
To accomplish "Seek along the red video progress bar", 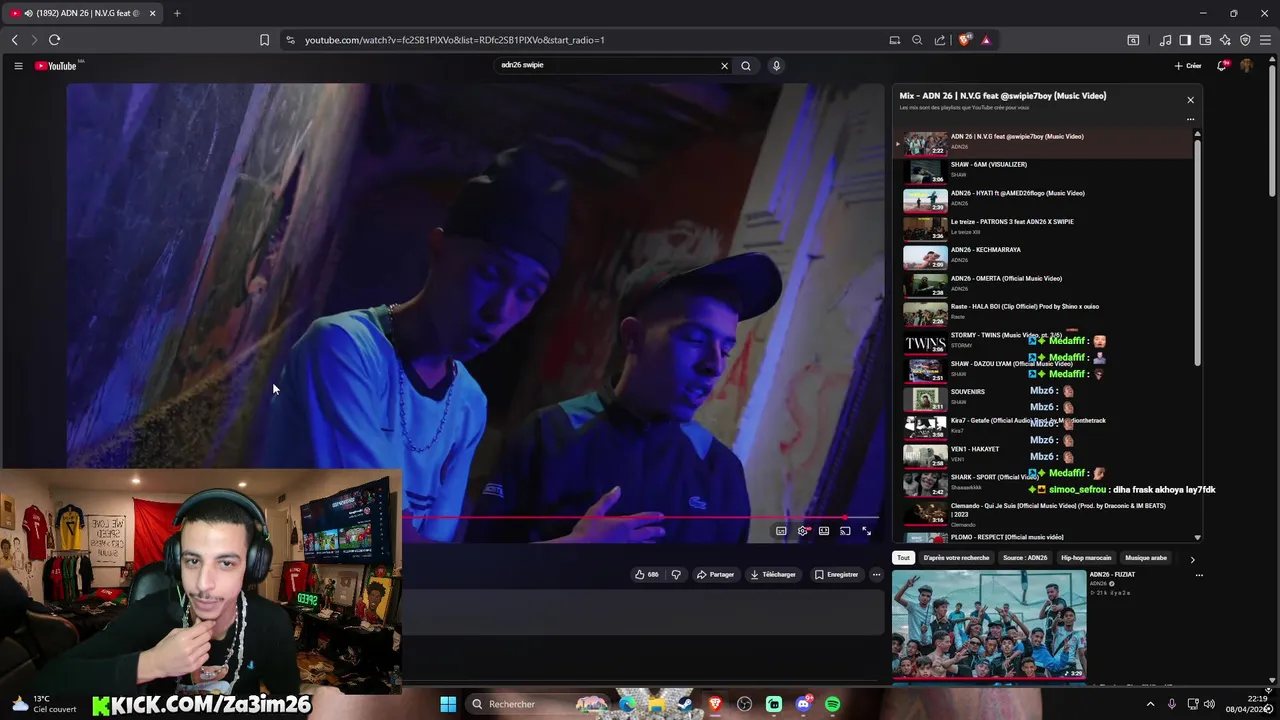I will (x=640, y=518).
